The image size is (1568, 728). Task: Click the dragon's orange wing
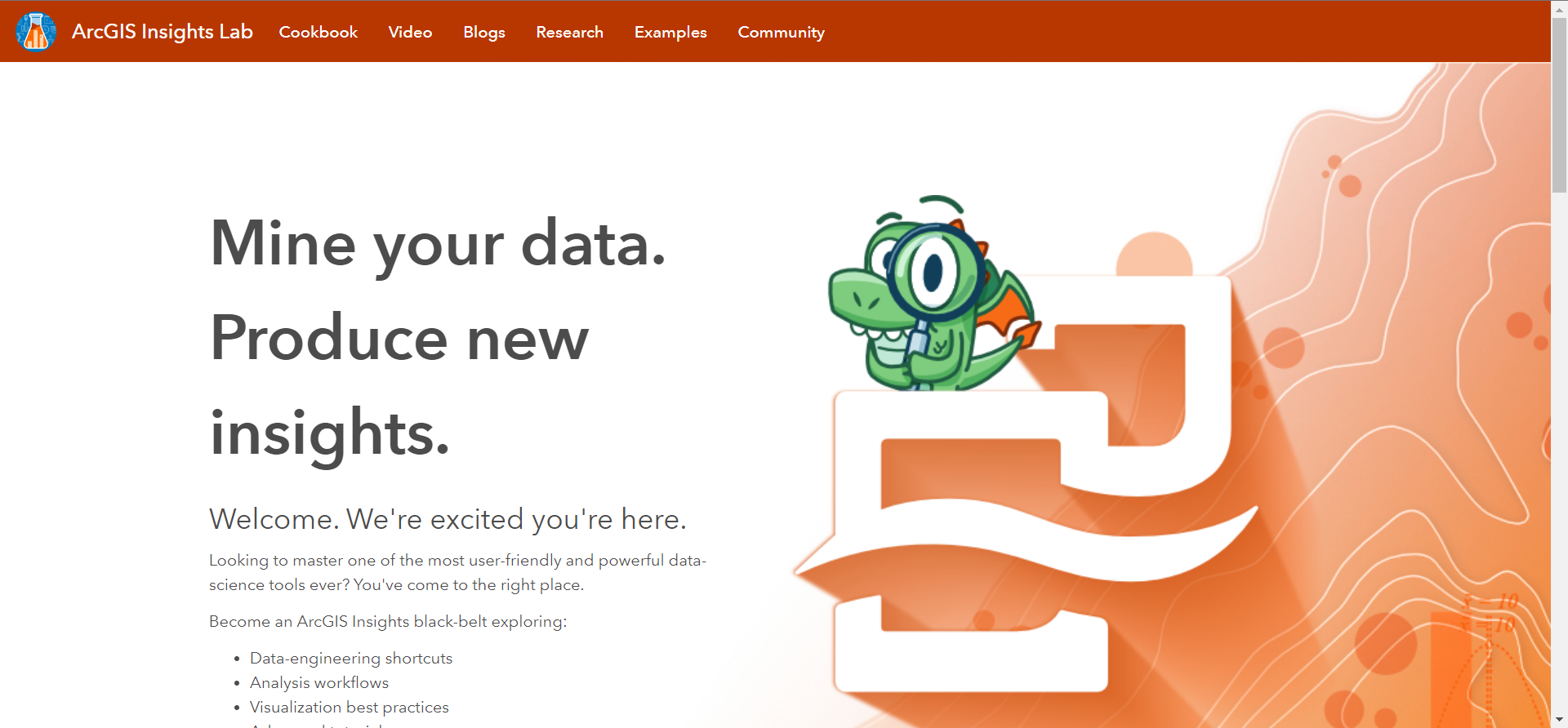click(1010, 313)
